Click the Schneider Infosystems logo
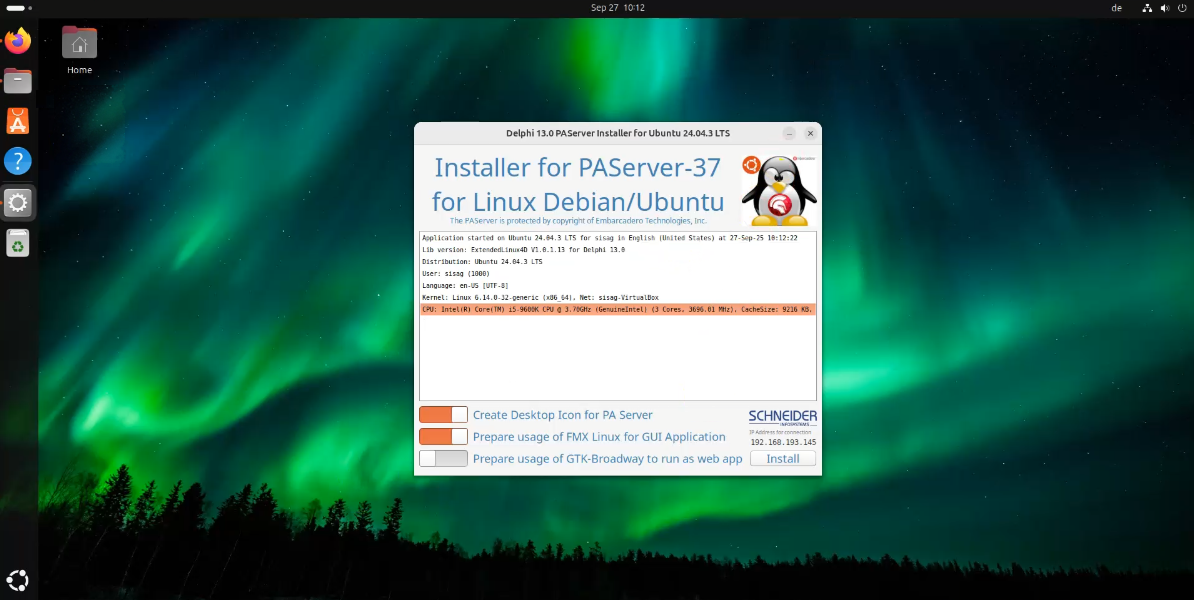Viewport: 1194px width, 600px height. click(782, 418)
